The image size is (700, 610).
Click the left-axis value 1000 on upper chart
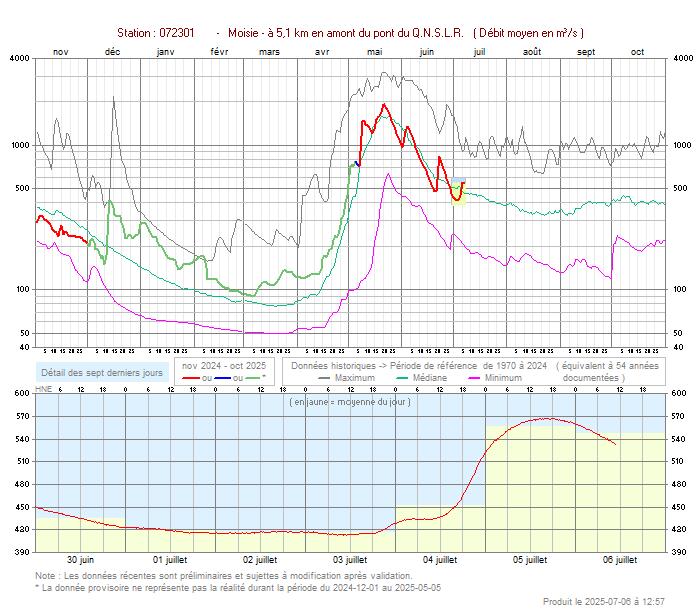pos(20,145)
